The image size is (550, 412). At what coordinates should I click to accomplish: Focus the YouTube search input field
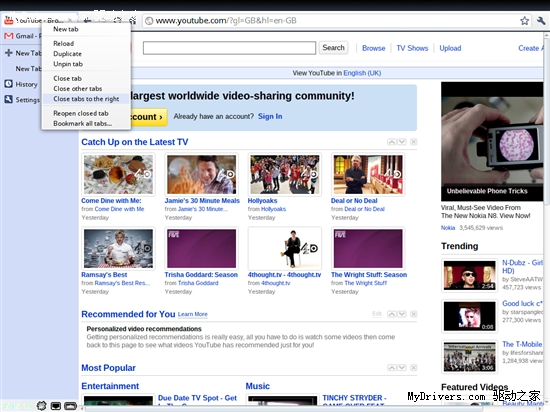pyautogui.click(x=229, y=48)
